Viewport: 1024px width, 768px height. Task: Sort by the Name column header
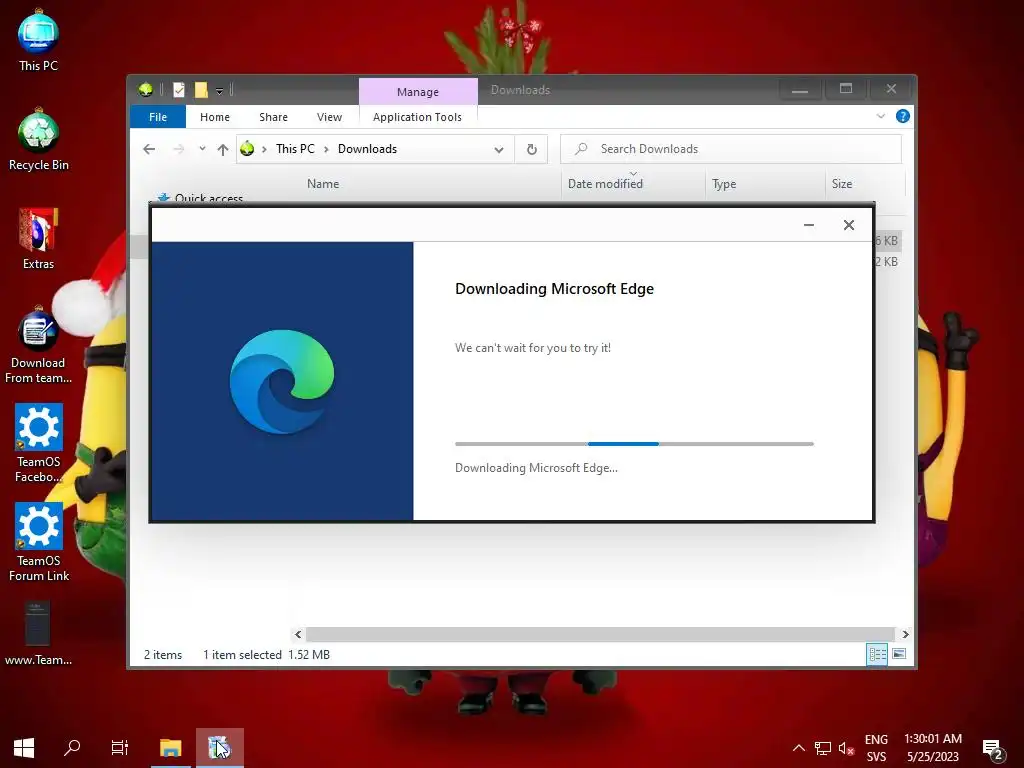[323, 184]
